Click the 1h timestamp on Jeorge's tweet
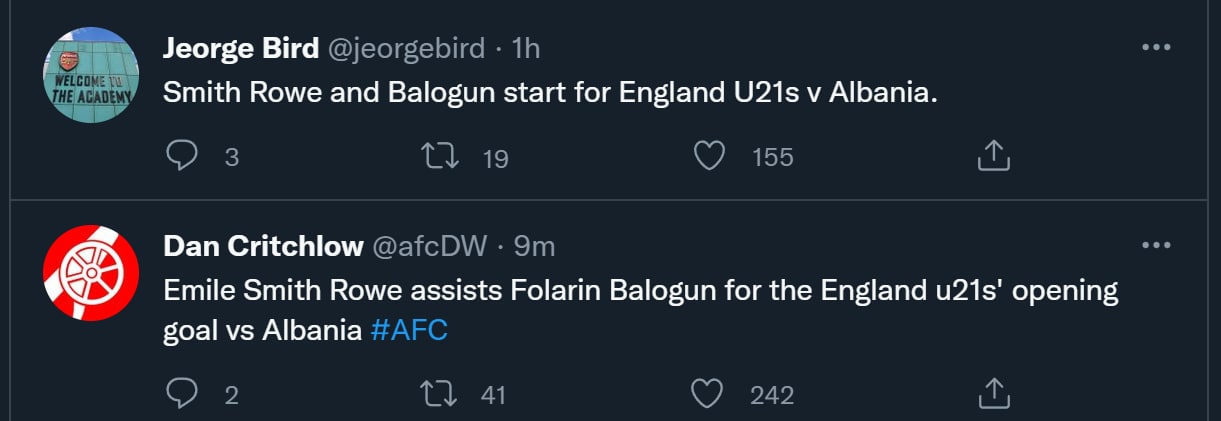 click(525, 48)
